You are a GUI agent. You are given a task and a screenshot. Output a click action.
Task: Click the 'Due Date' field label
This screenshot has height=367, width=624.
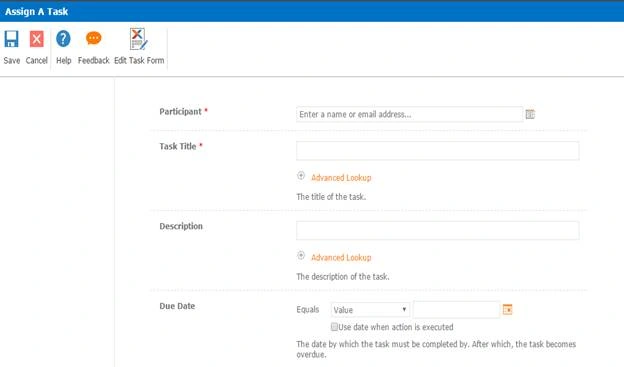[x=177, y=306]
